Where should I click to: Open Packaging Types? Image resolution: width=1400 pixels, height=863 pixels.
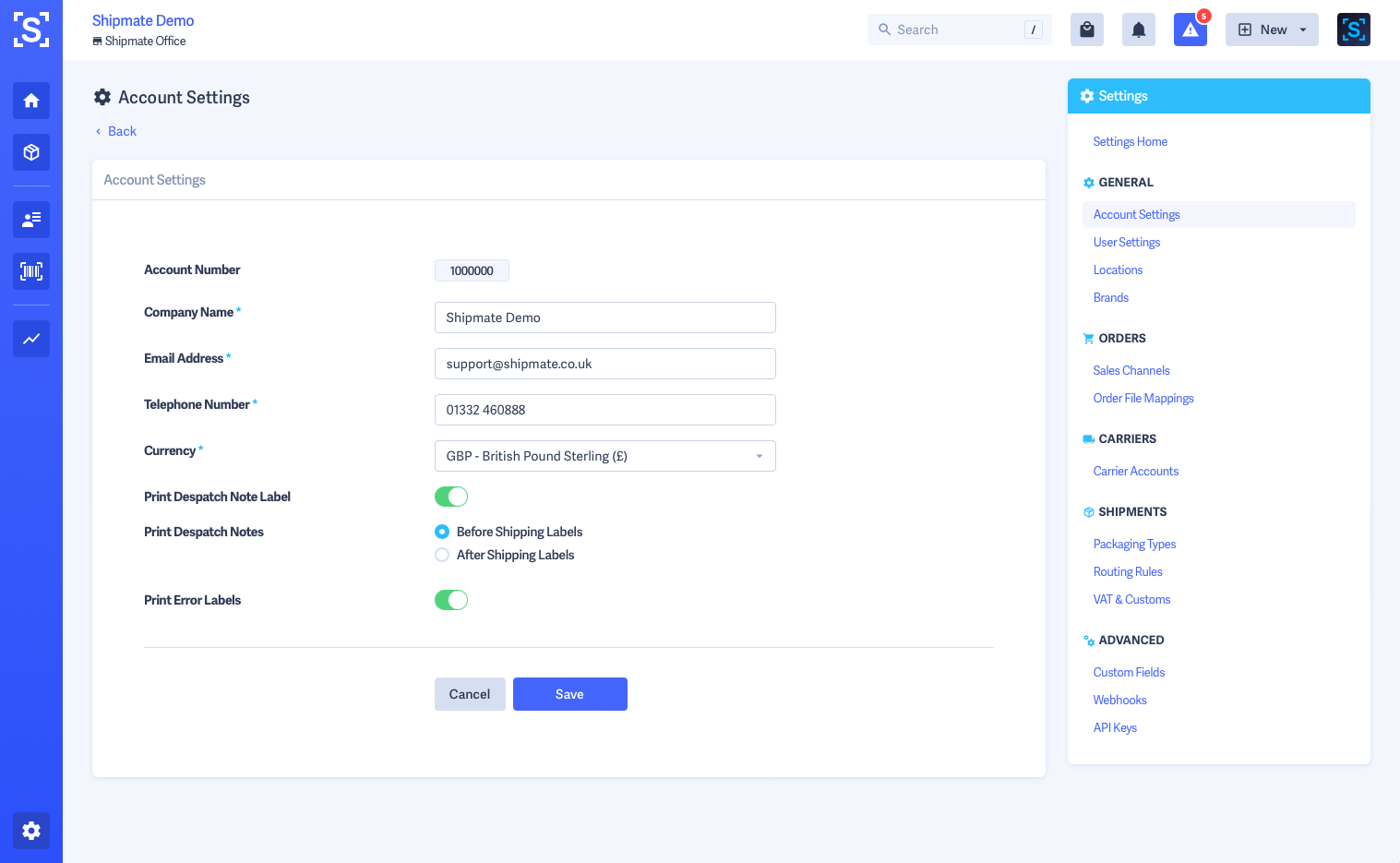point(1134,544)
